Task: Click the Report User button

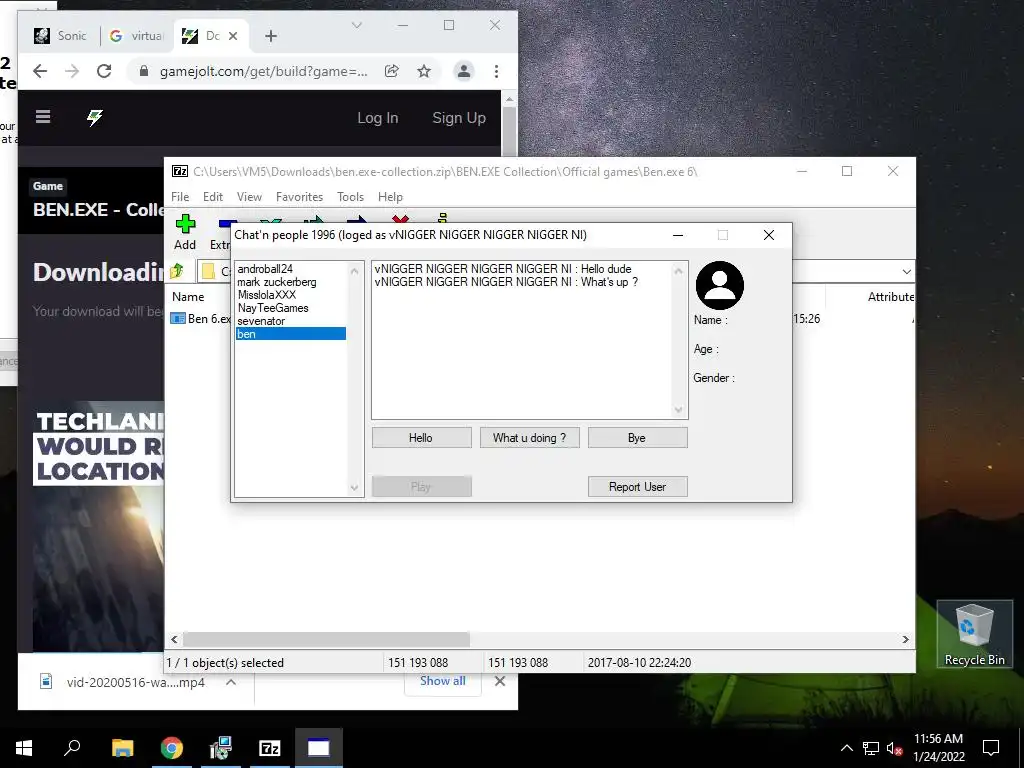Action: point(637,487)
